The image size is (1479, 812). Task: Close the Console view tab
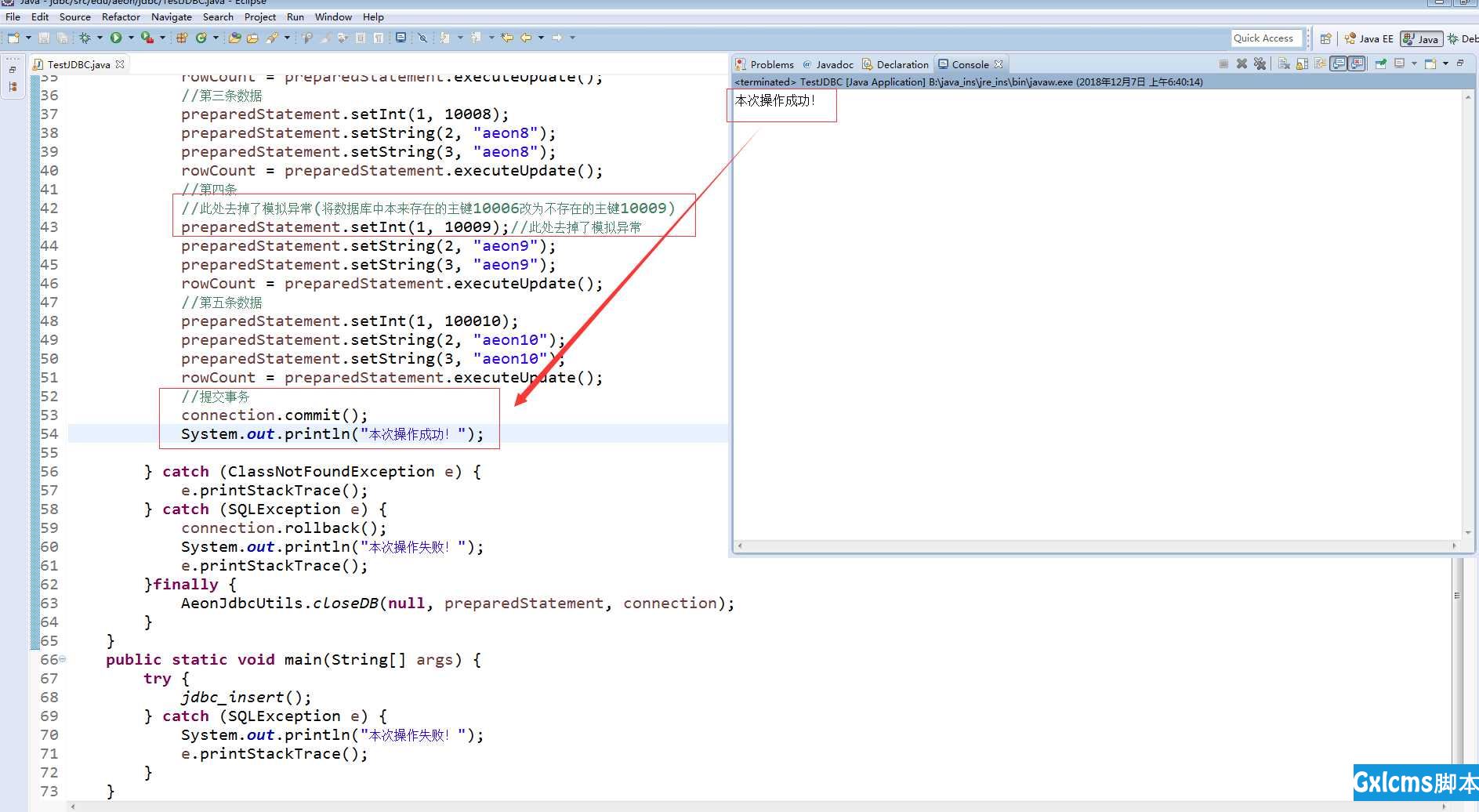(x=999, y=64)
